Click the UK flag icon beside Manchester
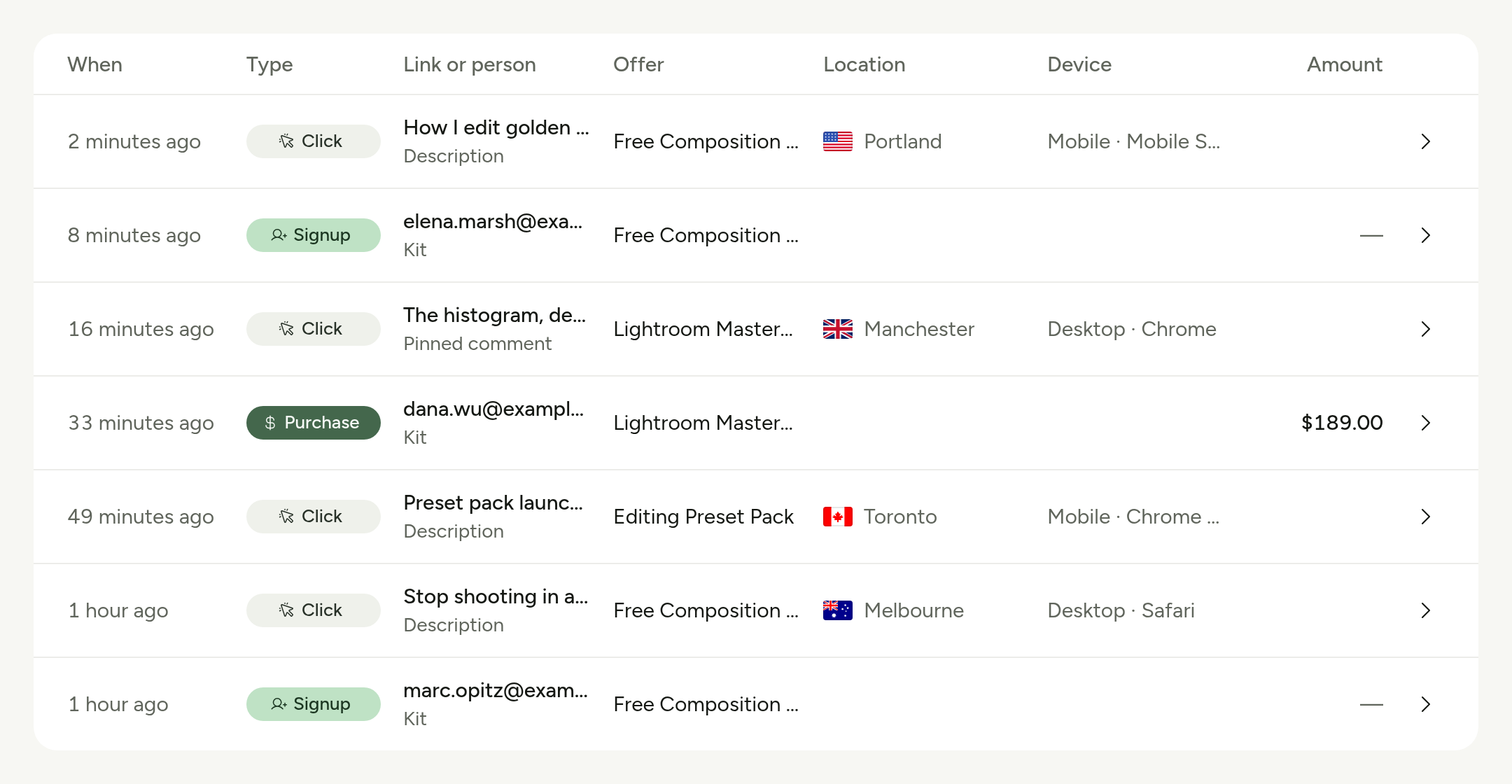Screen dimensions: 1512x784 837,329
